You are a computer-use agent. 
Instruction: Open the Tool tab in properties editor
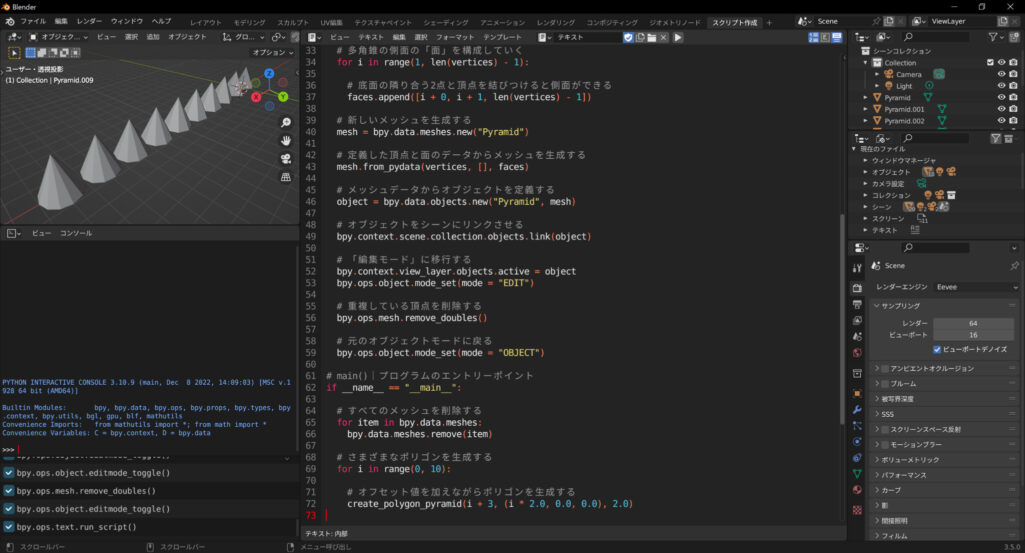857,268
